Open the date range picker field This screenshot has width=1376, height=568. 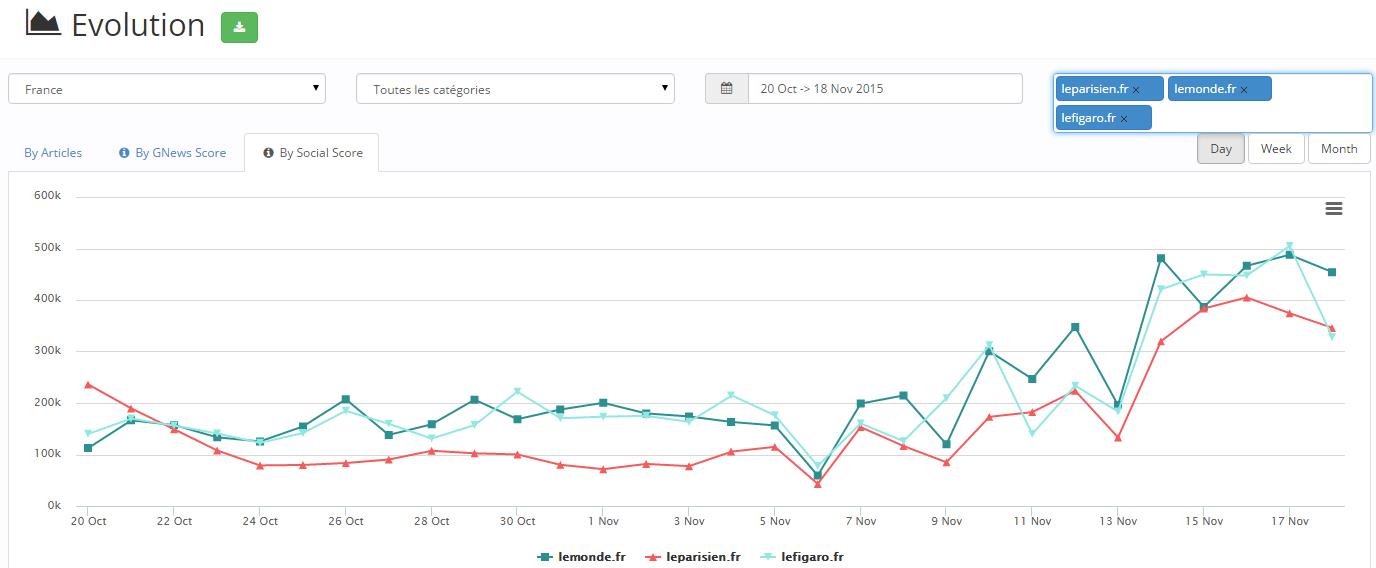click(884, 89)
